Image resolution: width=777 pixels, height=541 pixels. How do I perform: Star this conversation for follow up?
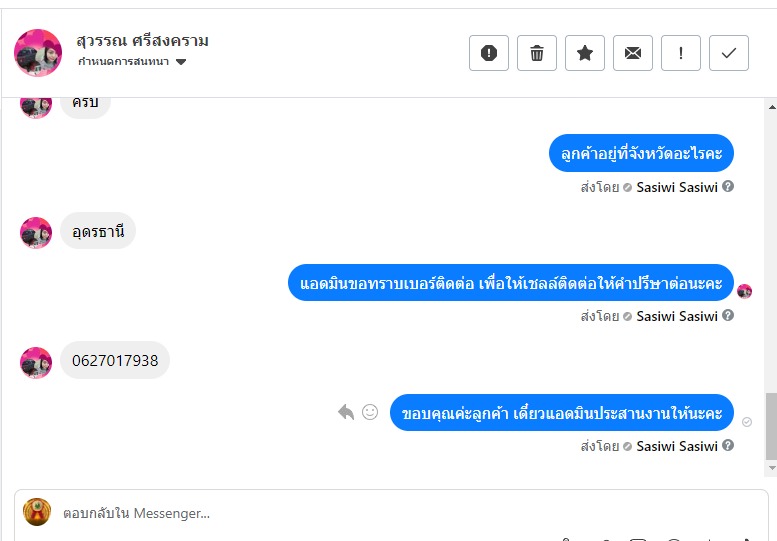click(x=585, y=53)
